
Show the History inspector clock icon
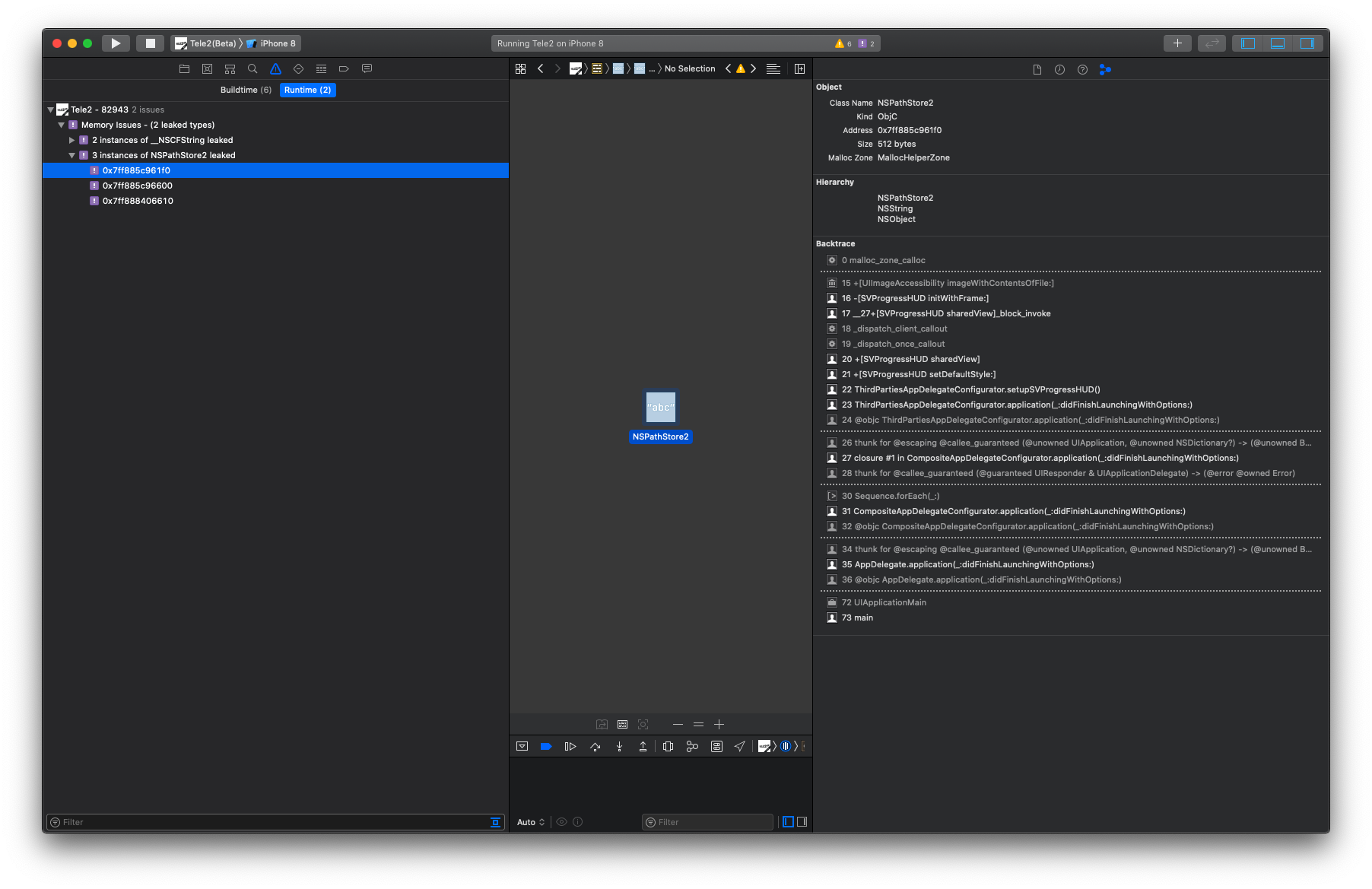tap(1059, 69)
